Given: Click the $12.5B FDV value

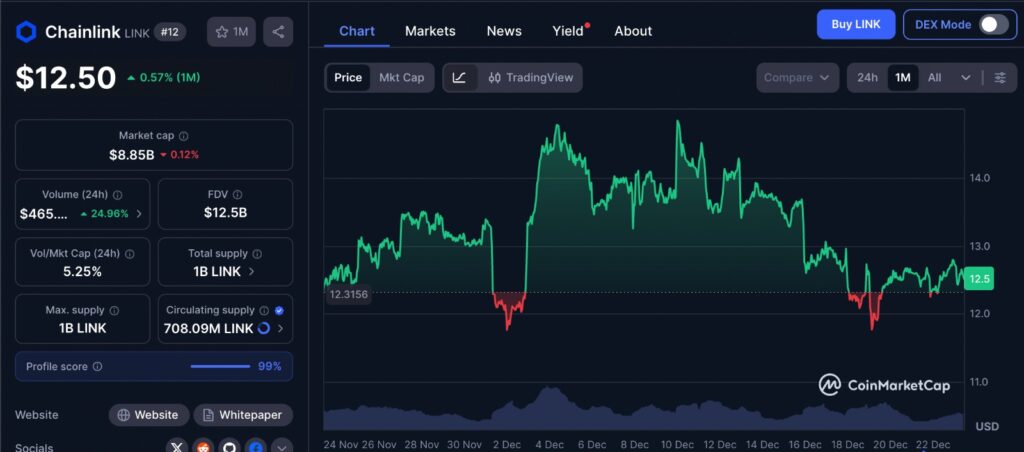Looking at the screenshot, I should tap(225, 212).
